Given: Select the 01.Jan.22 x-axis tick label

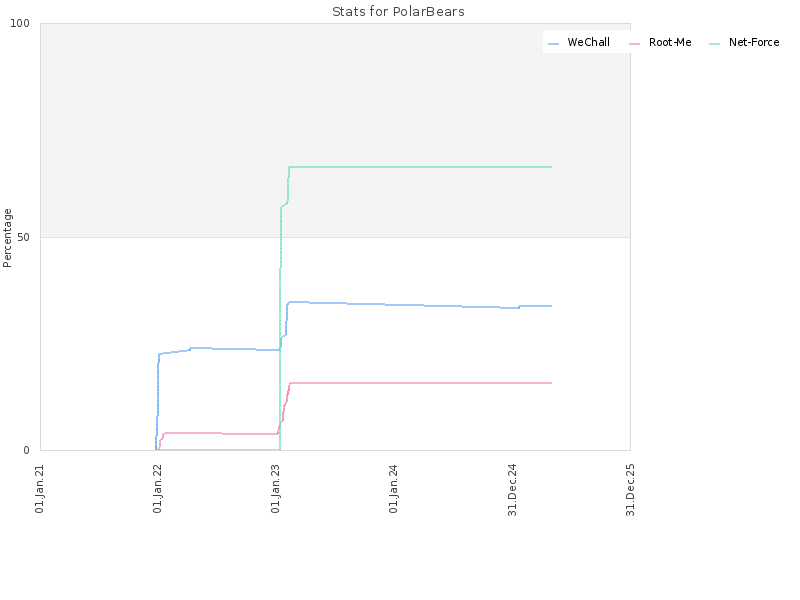Looking at the screenshot, I should coord(158,488).
